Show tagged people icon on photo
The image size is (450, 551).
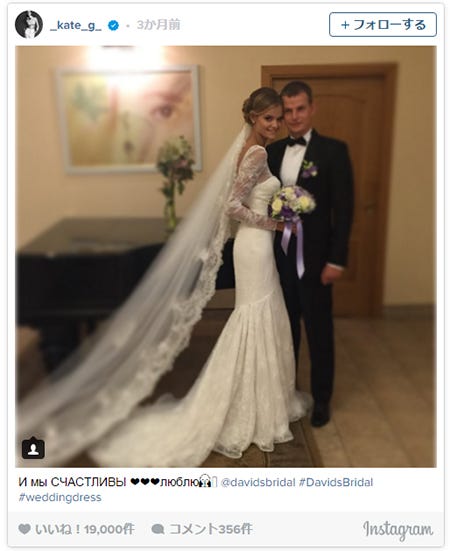tap(33, 448)
